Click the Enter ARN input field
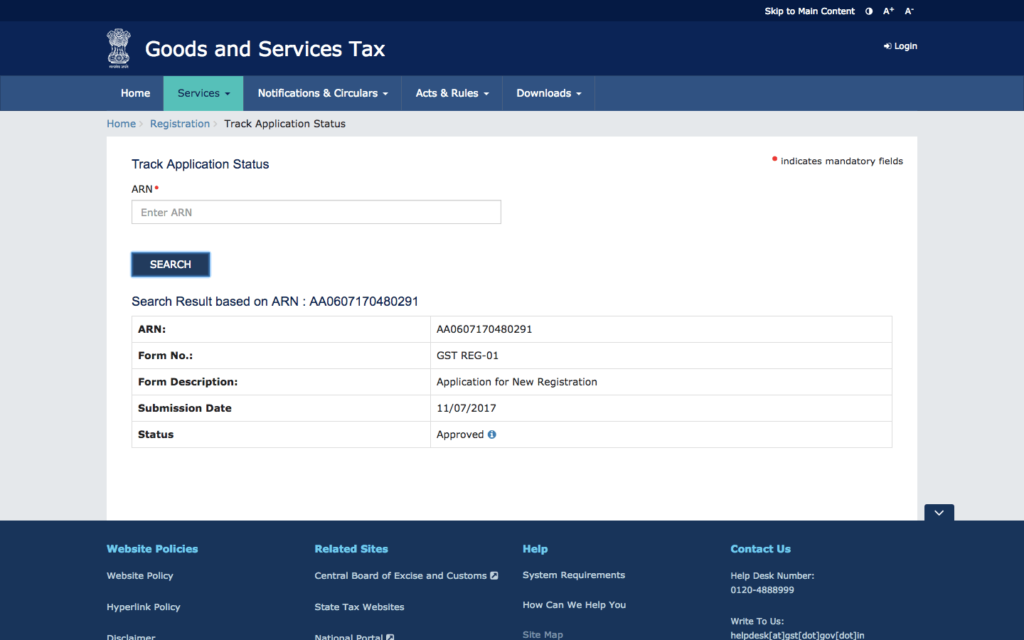1024x640 pixels. point(316,212)
